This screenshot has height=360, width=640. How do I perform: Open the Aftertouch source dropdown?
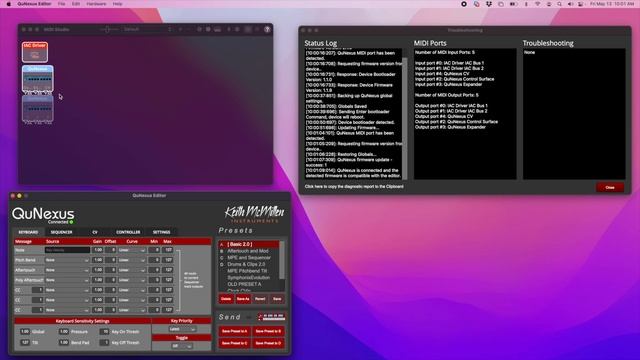point(67,270)
